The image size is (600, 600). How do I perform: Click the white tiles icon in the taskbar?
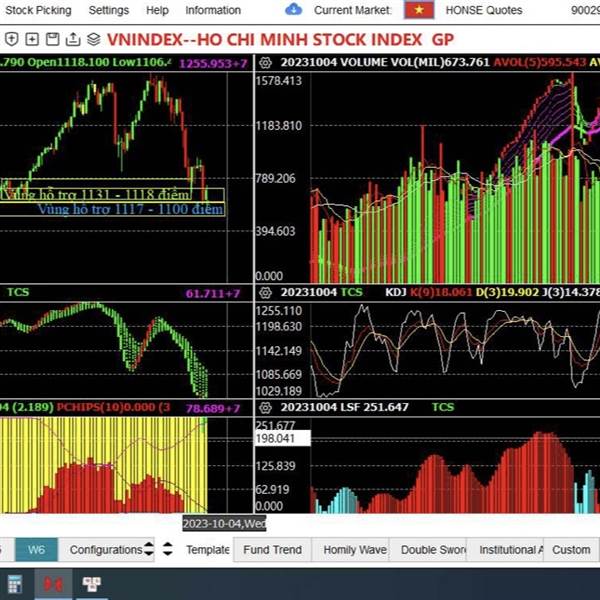(92, 584)
